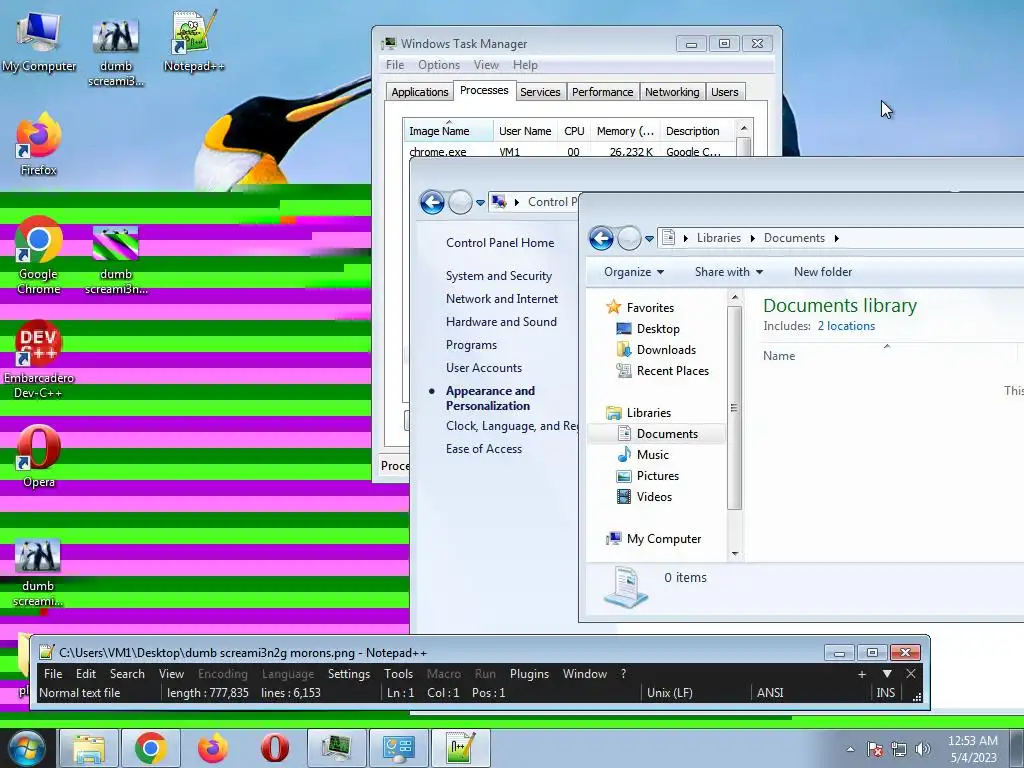Open the Settings menu in Notepad++
The height and width of the screenshot is (768, 1024).
tap(349, 673)
